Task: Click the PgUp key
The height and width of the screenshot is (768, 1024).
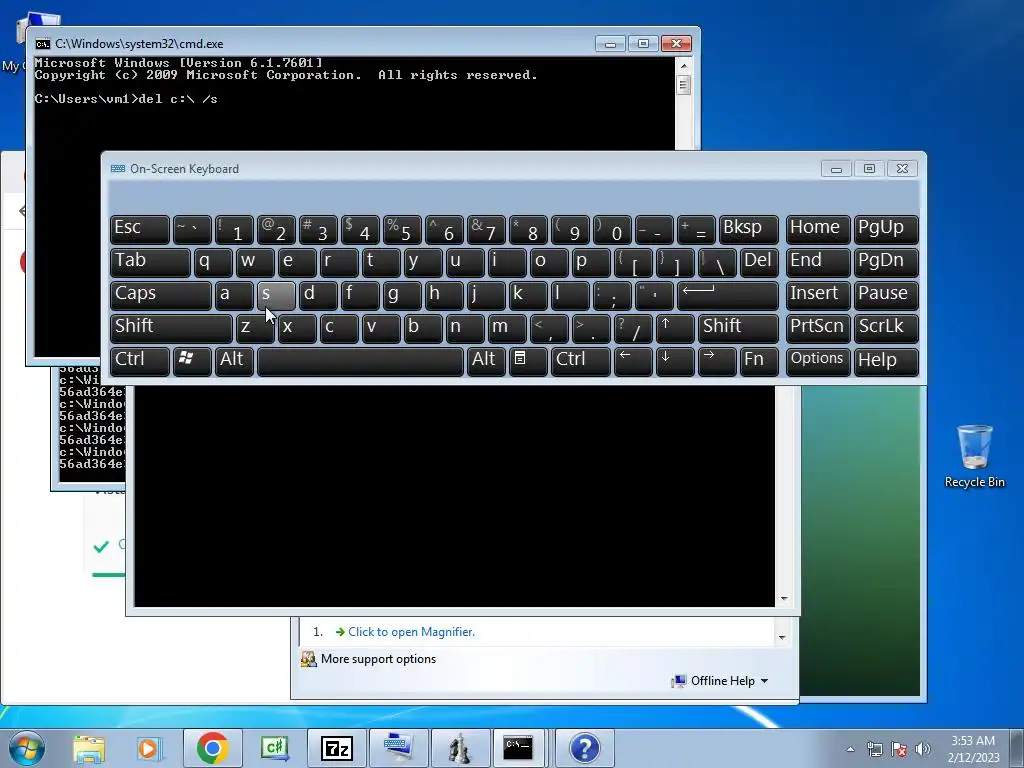Action: (886, 229)
